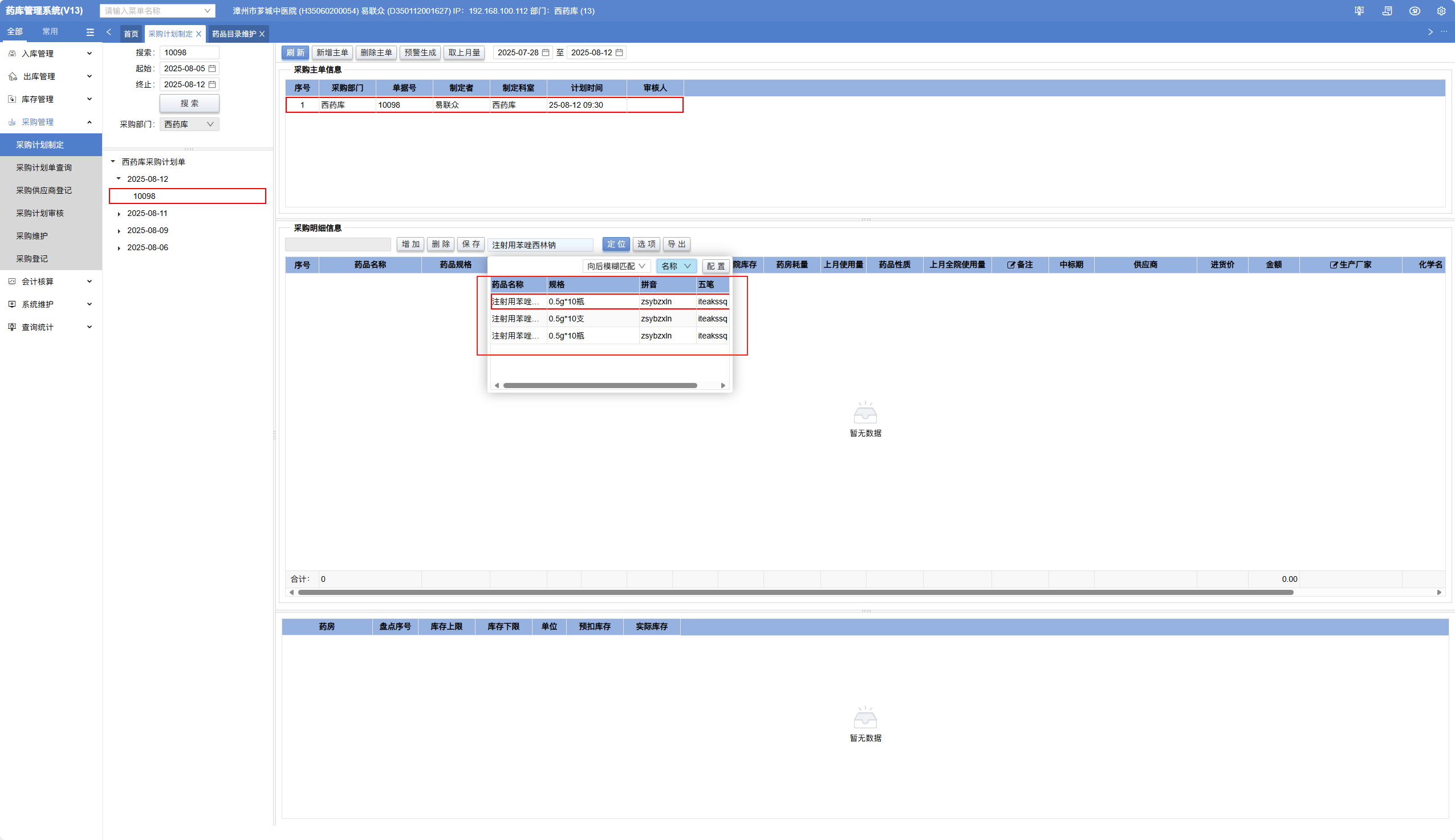Switch to the 首页 tab
The image size is (1455, 840).
[x=131, y=34]
